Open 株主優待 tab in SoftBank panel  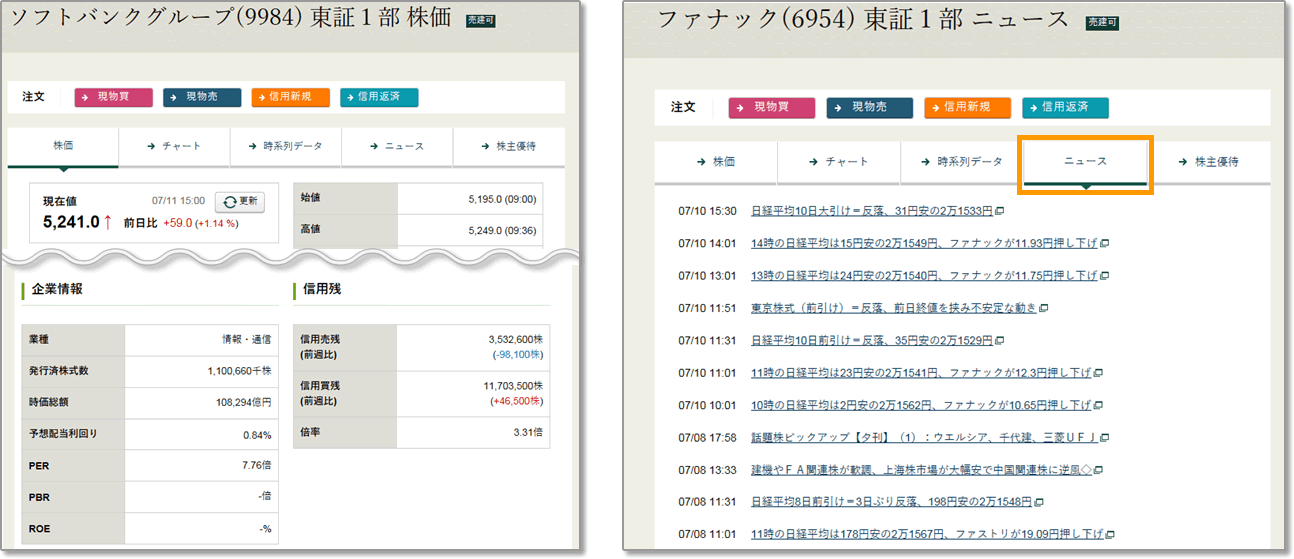coord(508,146)
